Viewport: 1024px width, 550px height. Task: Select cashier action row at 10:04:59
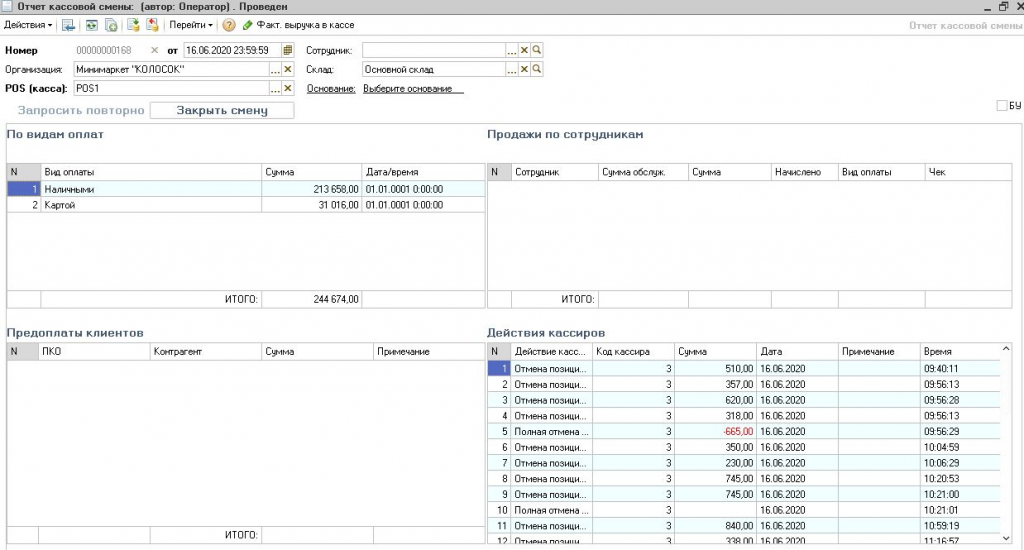744,447
